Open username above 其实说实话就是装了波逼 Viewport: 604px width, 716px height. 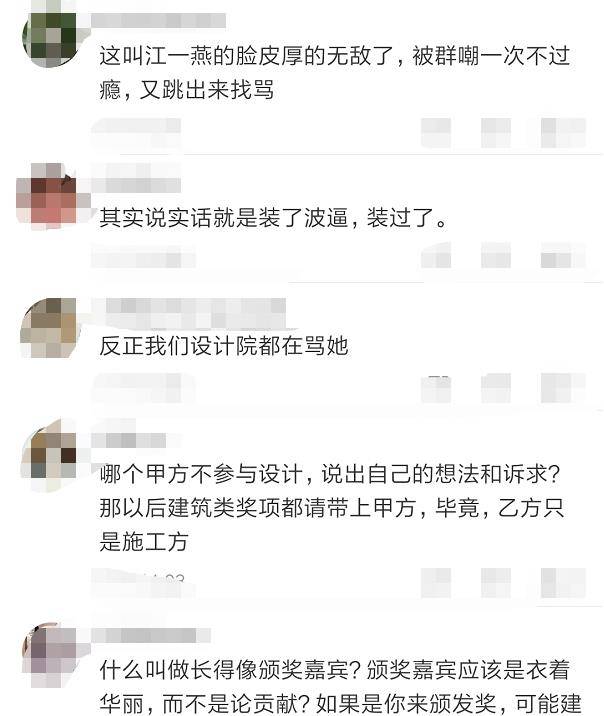(136, 178)
